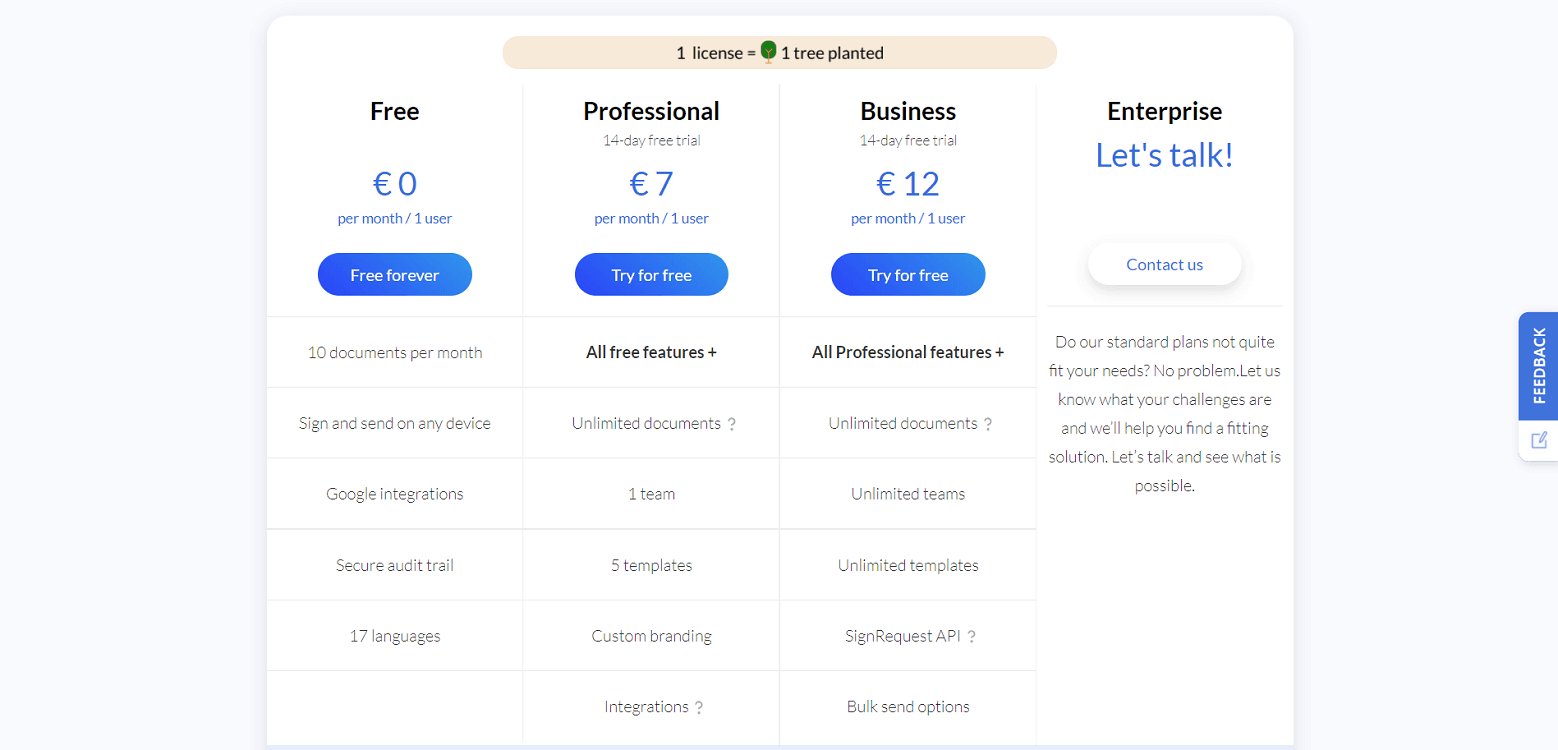Click the Custom branding feature row
The width and height of the screenshot is (1558, 750).
(652, 636)
